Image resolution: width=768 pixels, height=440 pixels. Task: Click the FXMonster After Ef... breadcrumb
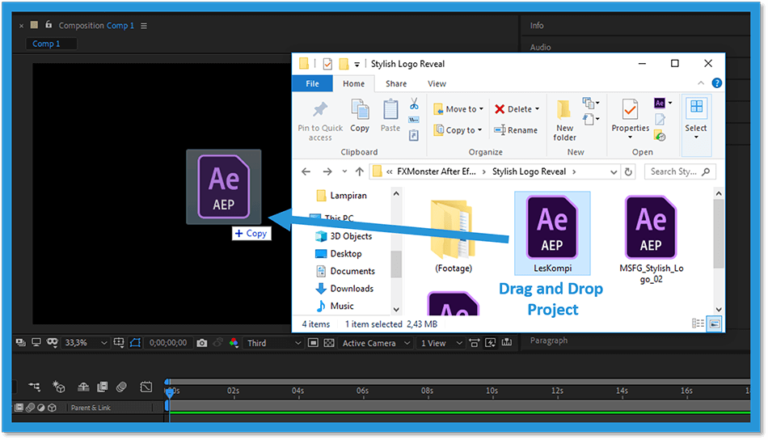[436, 171]
